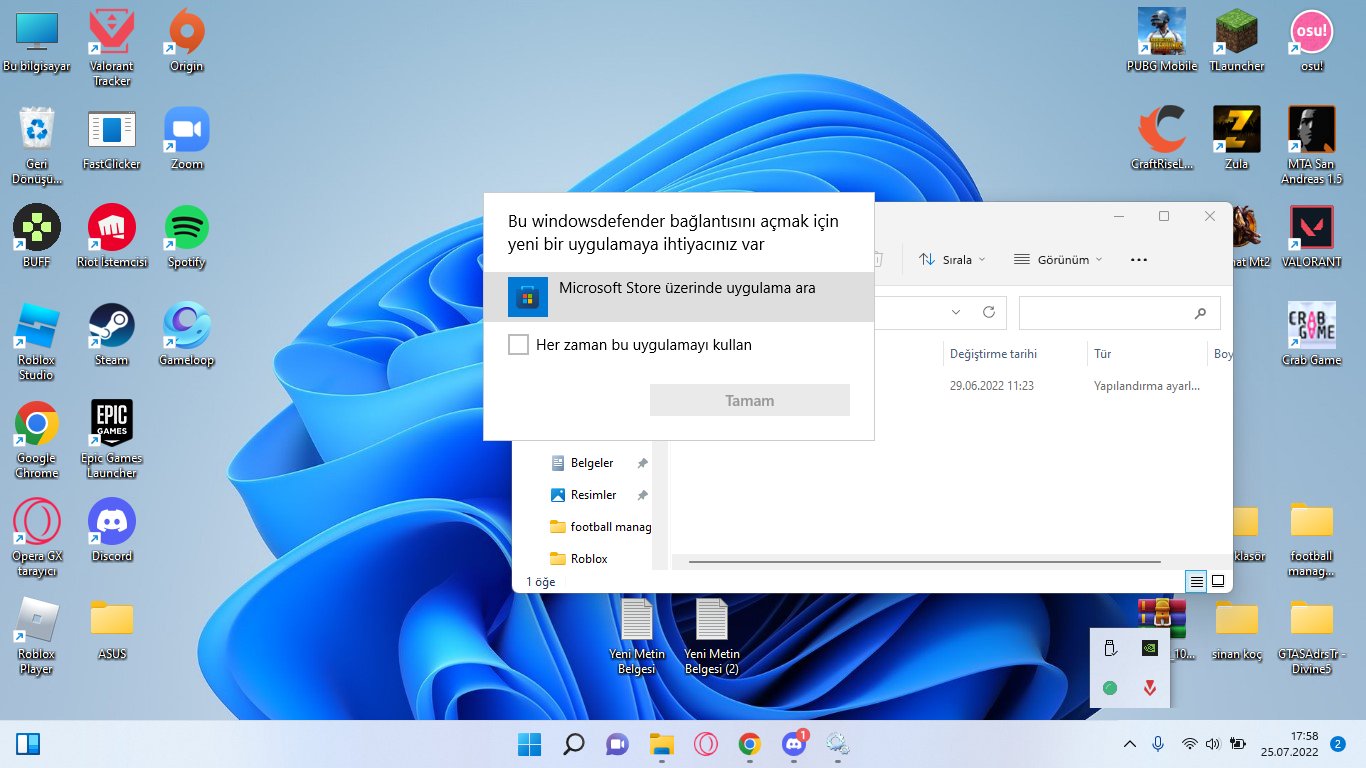Click the Safely Remove Hardware USB icon

click(x=1109, y=648)
